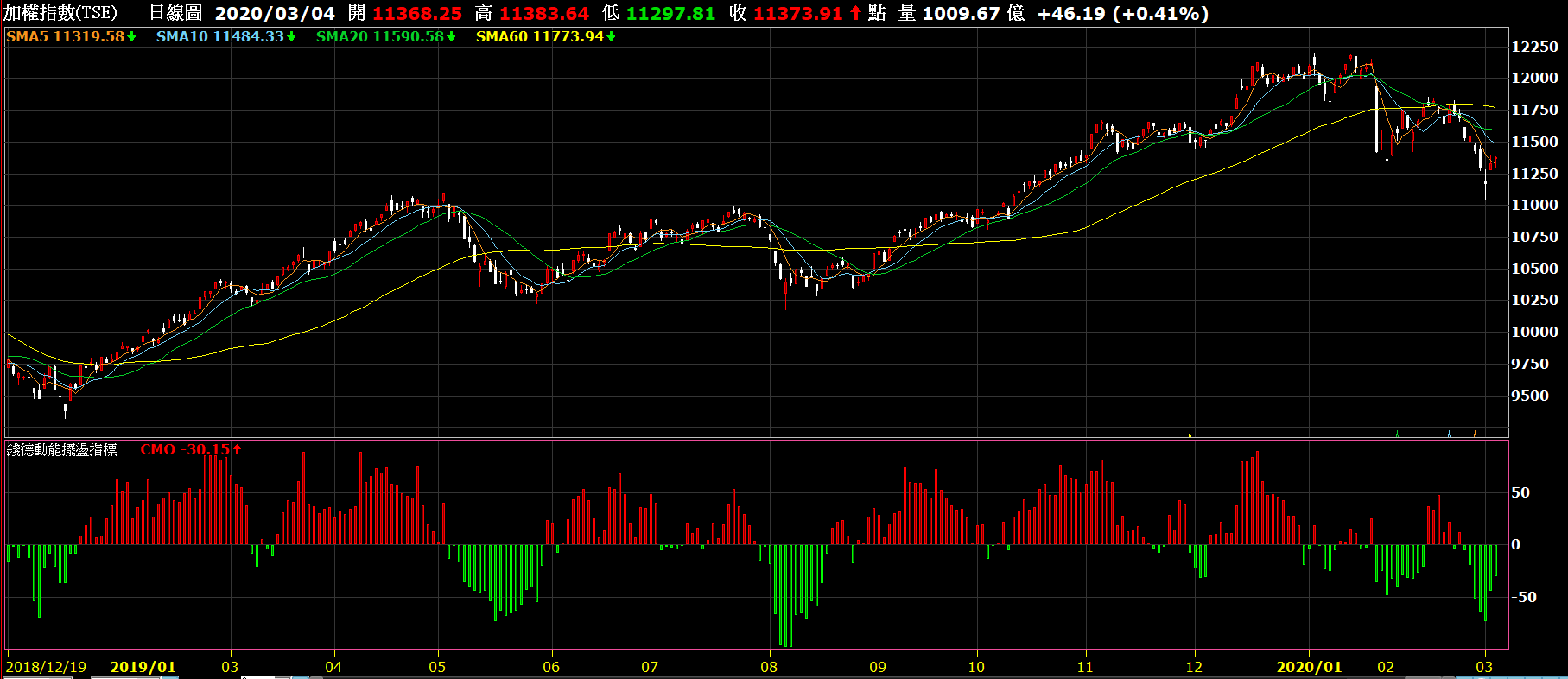Click the 2019/01 label on the date axis
The image size is (1568, 679).
[143, 667]
